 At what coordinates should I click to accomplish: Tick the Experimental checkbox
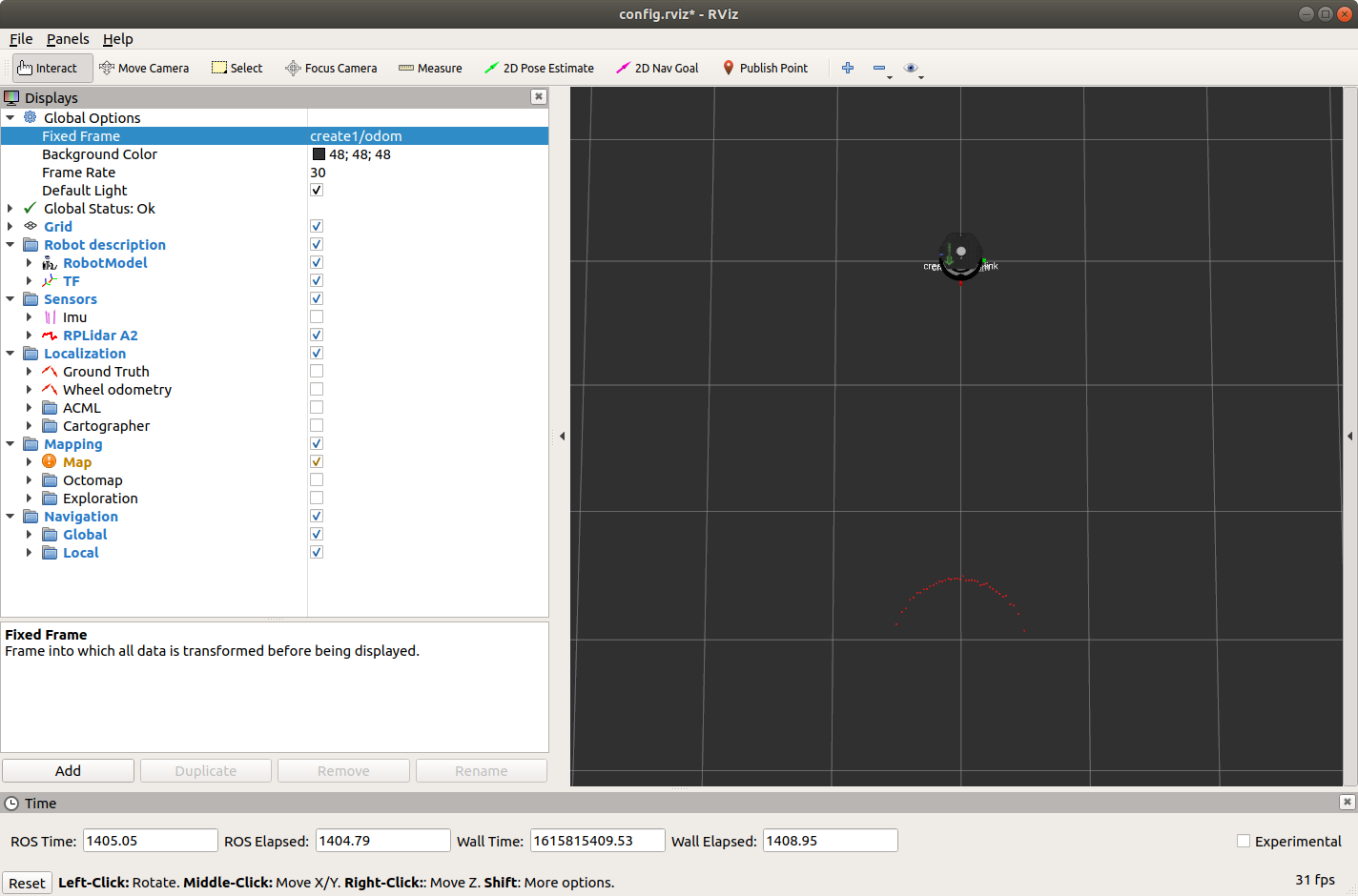click(1244, 841)
